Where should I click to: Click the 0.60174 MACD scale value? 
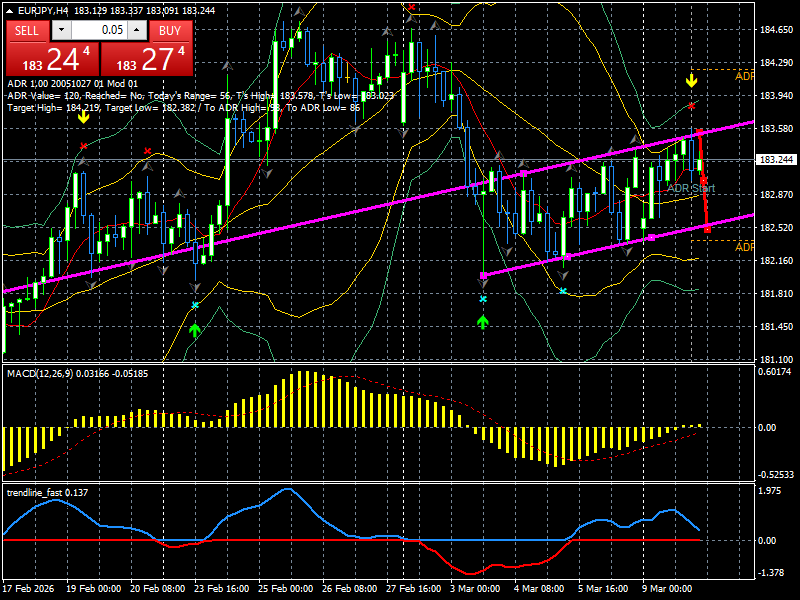(774, 371)
